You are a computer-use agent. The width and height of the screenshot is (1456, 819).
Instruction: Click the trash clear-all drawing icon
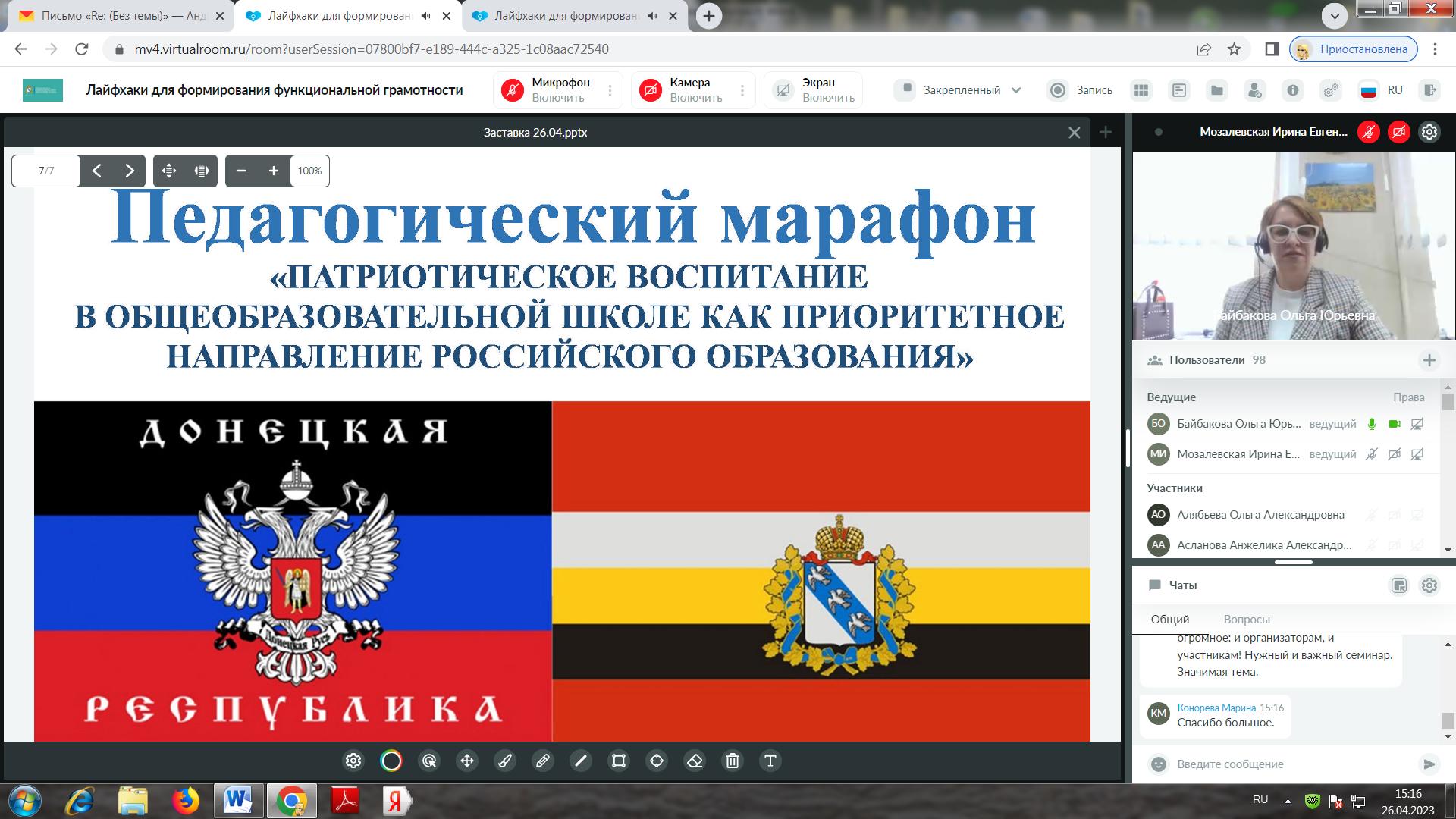click(733, 761)
